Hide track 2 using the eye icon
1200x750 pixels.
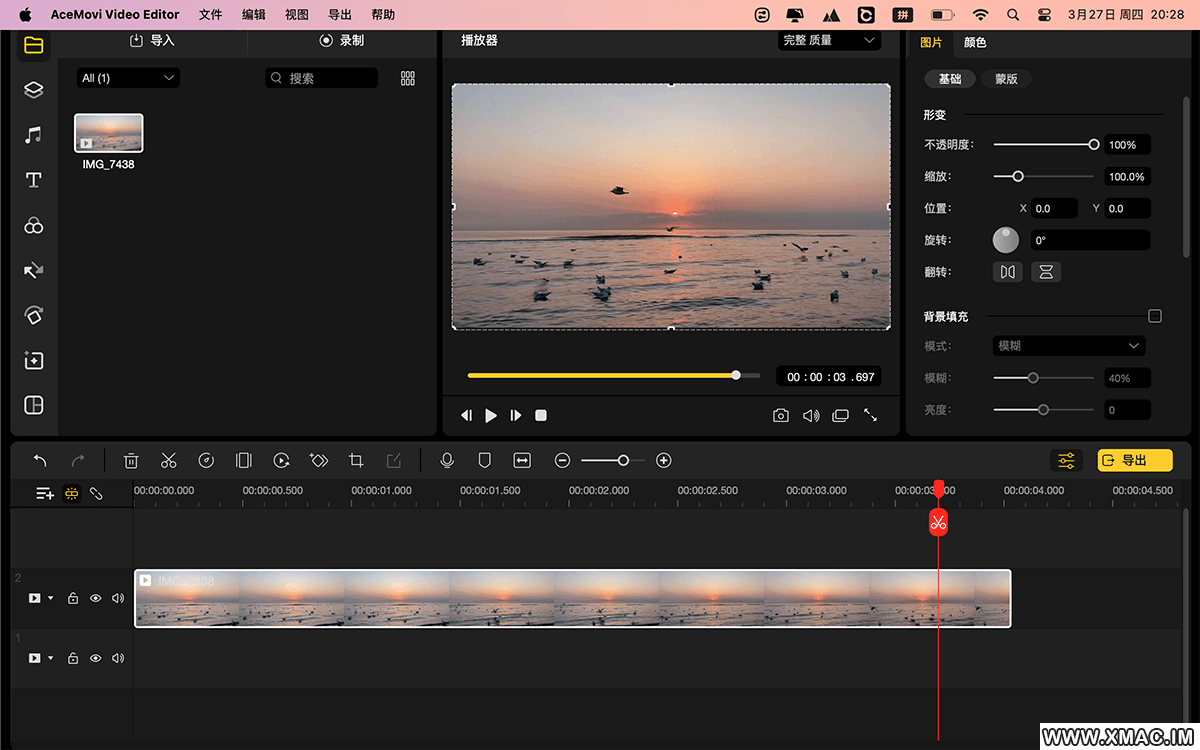pyautogui.click(x=96, y=598)
